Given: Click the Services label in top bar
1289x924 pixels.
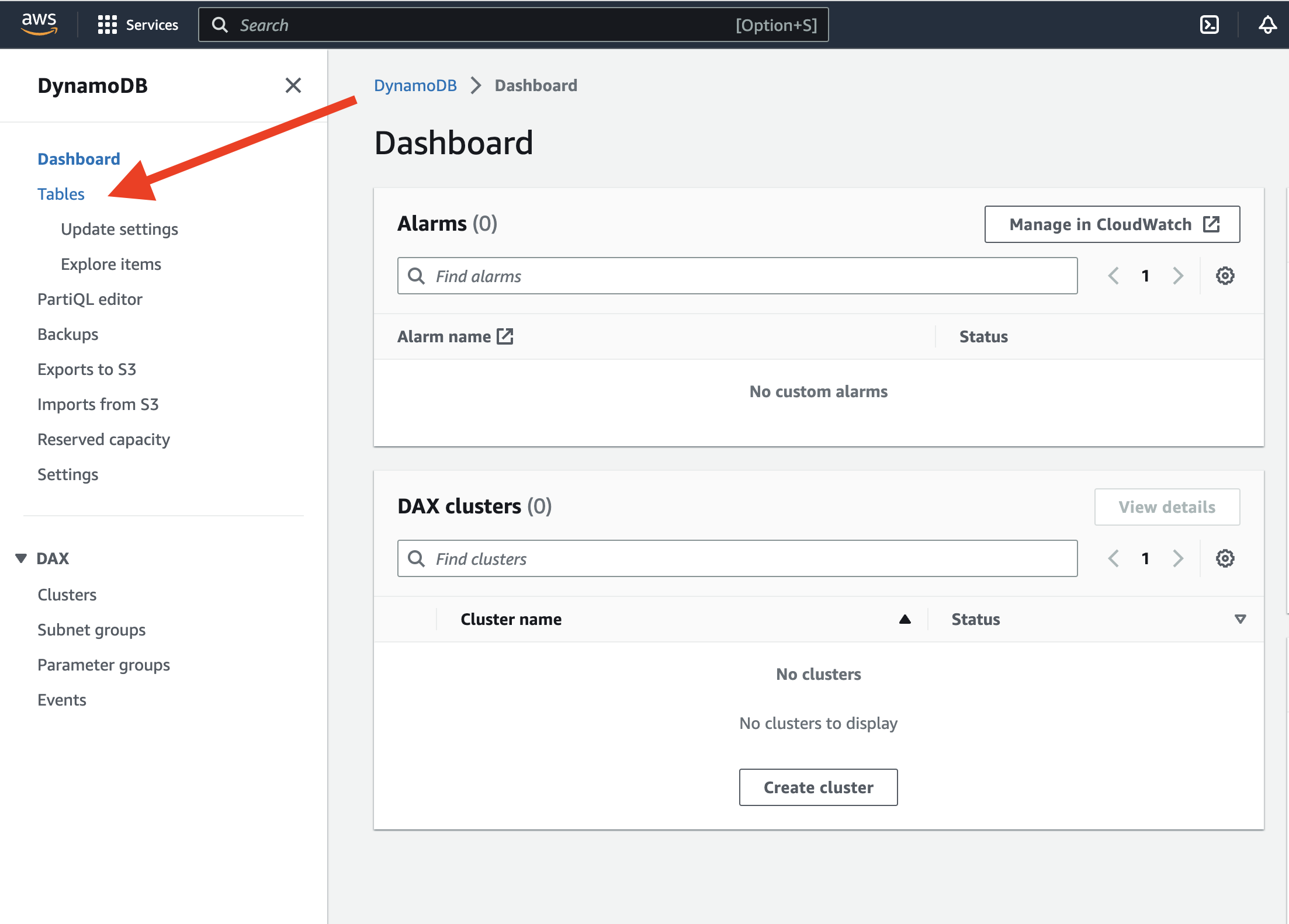Looking at the screenshot, I should [x=152, y=25].
